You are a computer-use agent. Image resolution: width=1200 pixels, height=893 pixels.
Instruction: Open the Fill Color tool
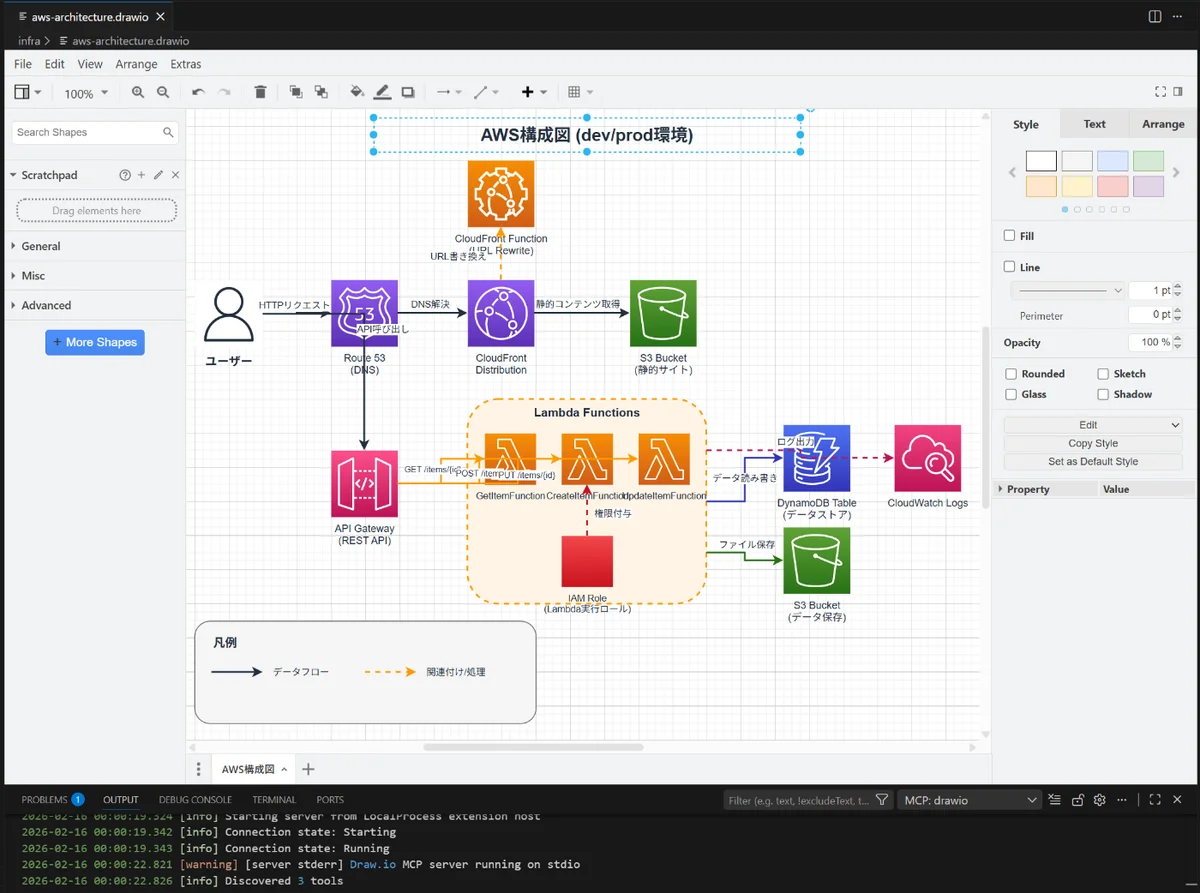[356, 91]
